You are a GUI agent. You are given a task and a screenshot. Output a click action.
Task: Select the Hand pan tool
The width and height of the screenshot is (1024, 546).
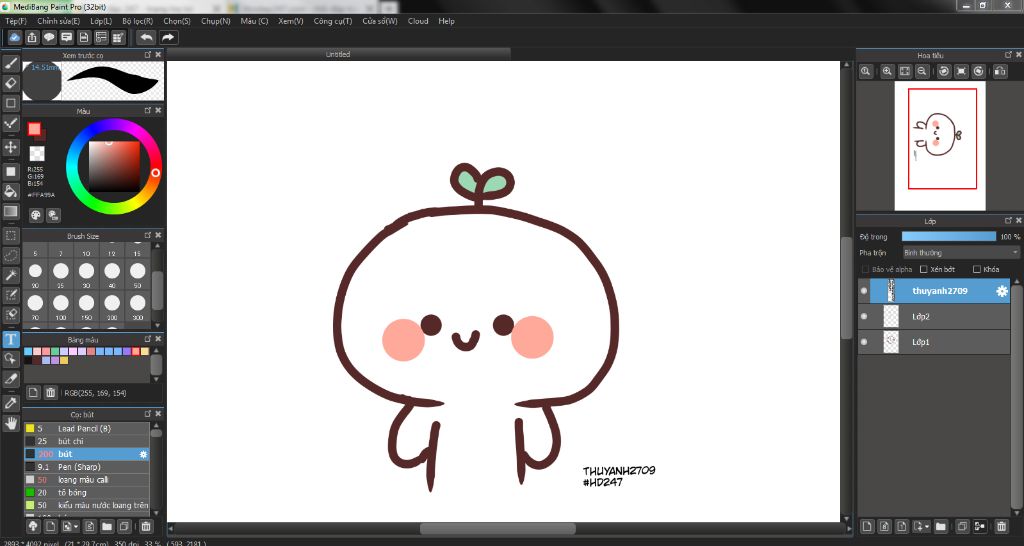click(10, 423)
